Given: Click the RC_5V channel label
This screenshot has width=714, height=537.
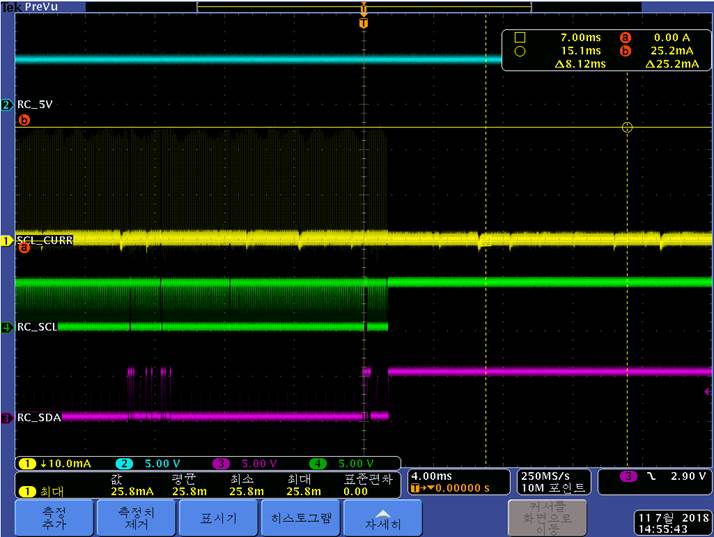Looking at the screenshot, I should [35, 104].
